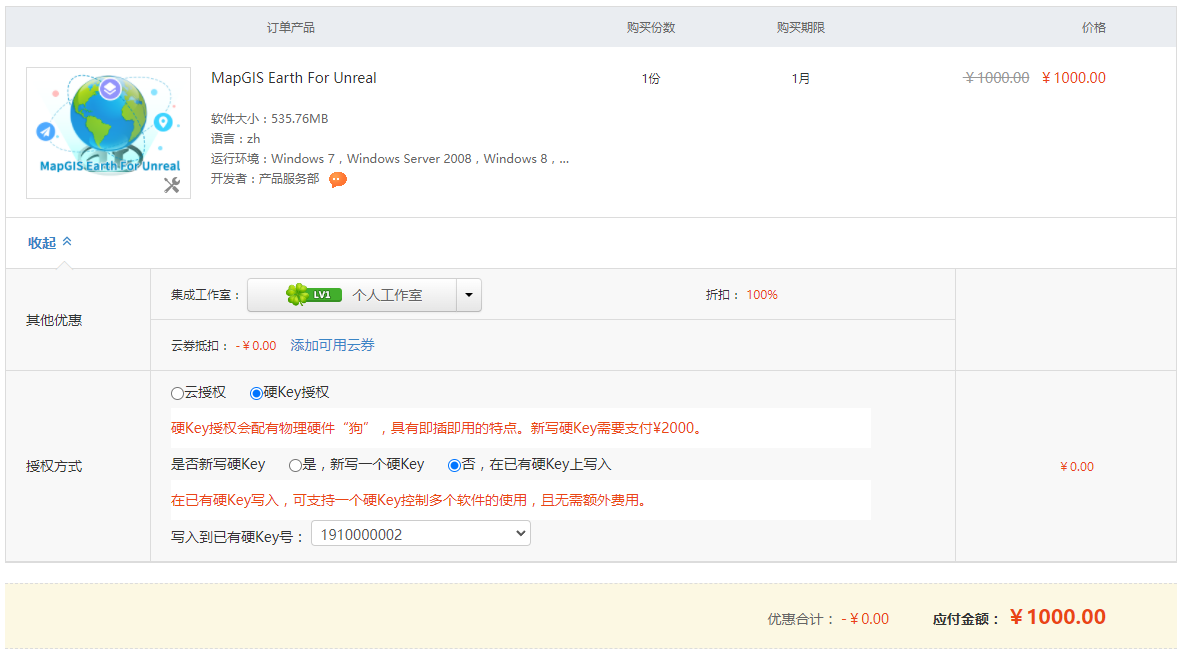
Task: Click the LV1 clover badge icon
Action: point(314,294)
